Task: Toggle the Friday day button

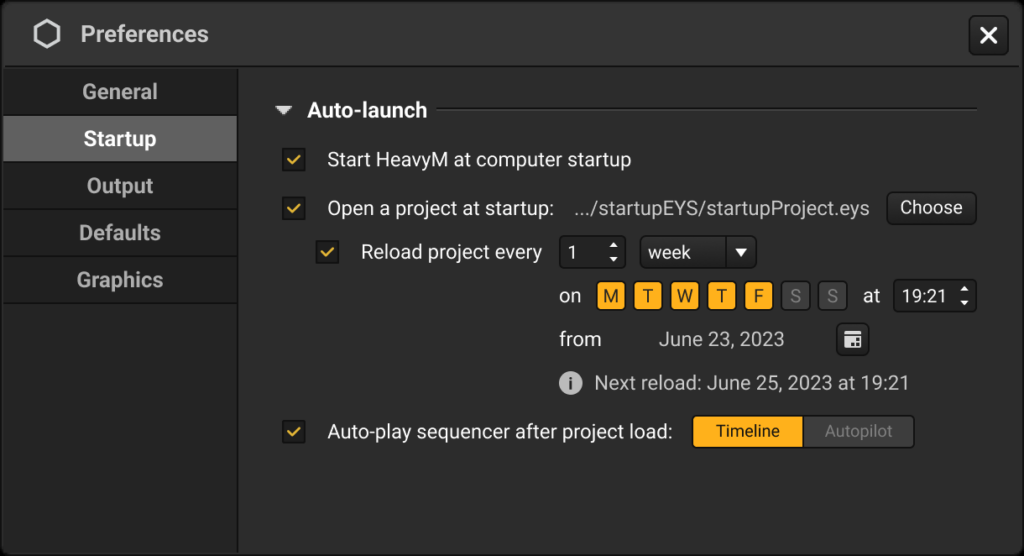Action: click(758, 296)
